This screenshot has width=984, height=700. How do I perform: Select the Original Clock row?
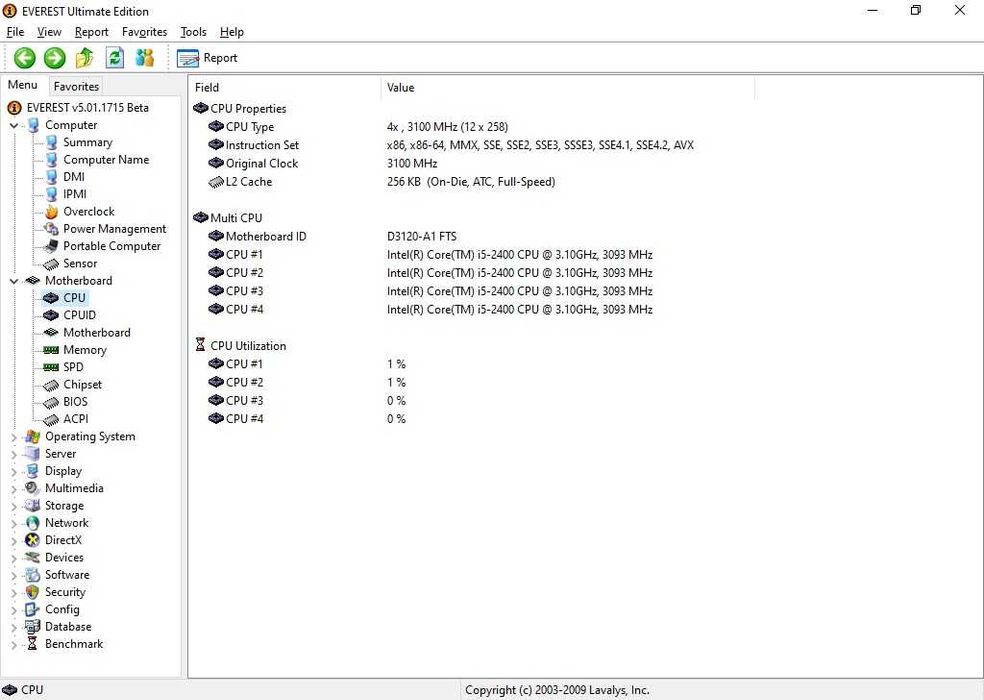(471, 163)
